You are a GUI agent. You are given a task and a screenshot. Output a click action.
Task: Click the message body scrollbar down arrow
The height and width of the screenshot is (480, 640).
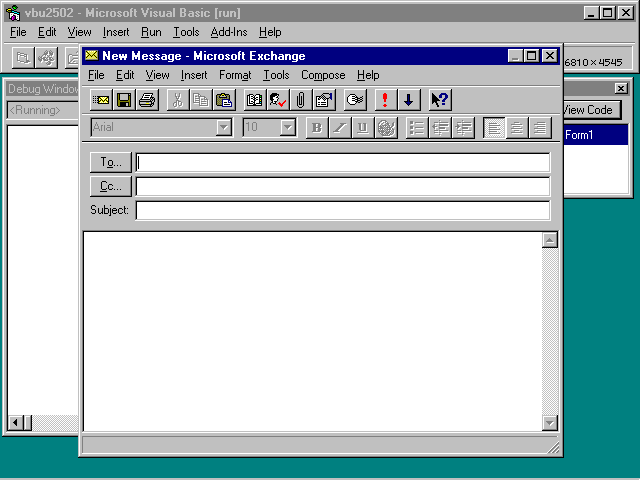pos(549,423)
